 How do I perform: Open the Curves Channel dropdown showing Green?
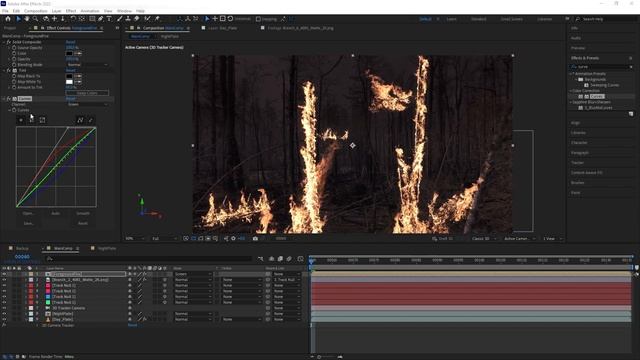click(87, 104)
